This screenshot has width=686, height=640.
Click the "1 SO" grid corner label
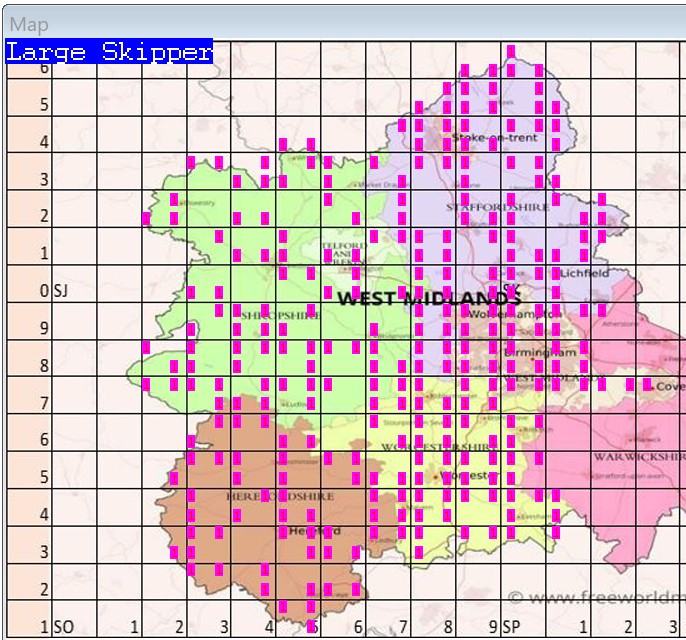click(57, 627)
